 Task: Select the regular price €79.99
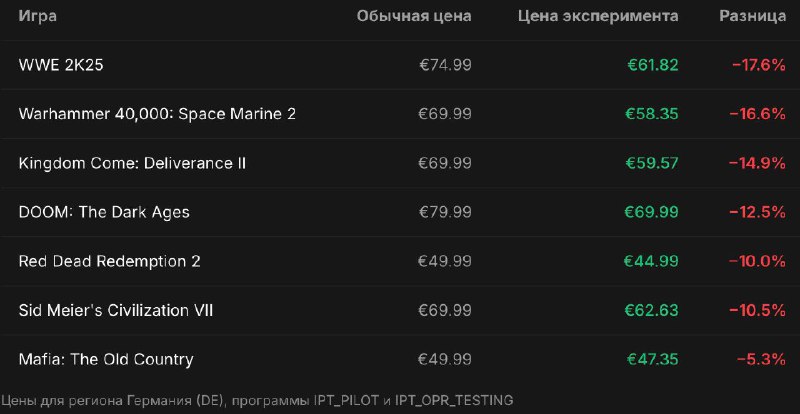tap(445, 212)
